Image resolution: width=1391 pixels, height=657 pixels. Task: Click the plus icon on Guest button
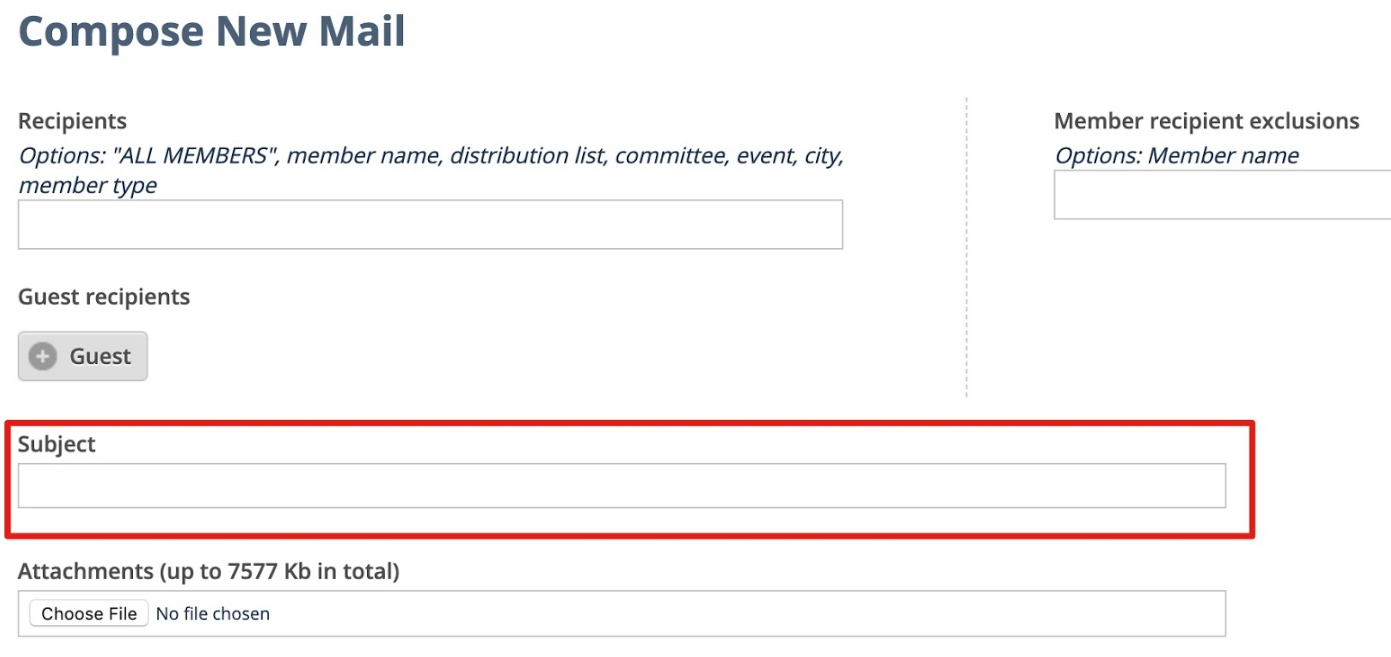(x=43, y=356)
